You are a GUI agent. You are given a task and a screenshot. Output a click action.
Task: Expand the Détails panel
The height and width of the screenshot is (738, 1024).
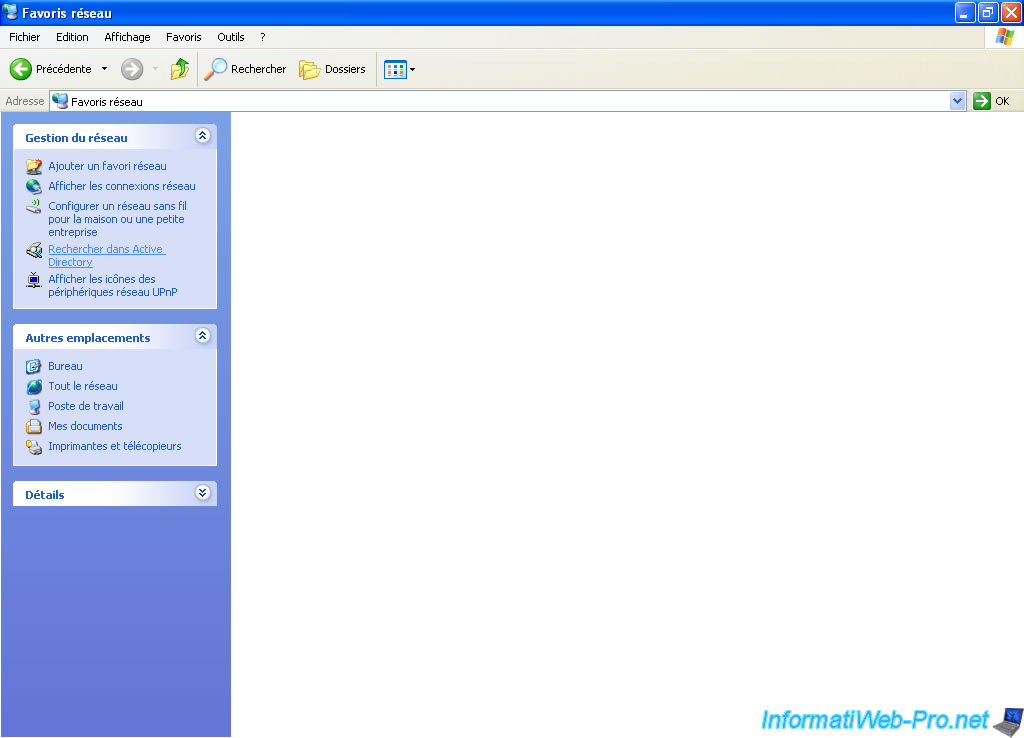click(x=203, y=493)
